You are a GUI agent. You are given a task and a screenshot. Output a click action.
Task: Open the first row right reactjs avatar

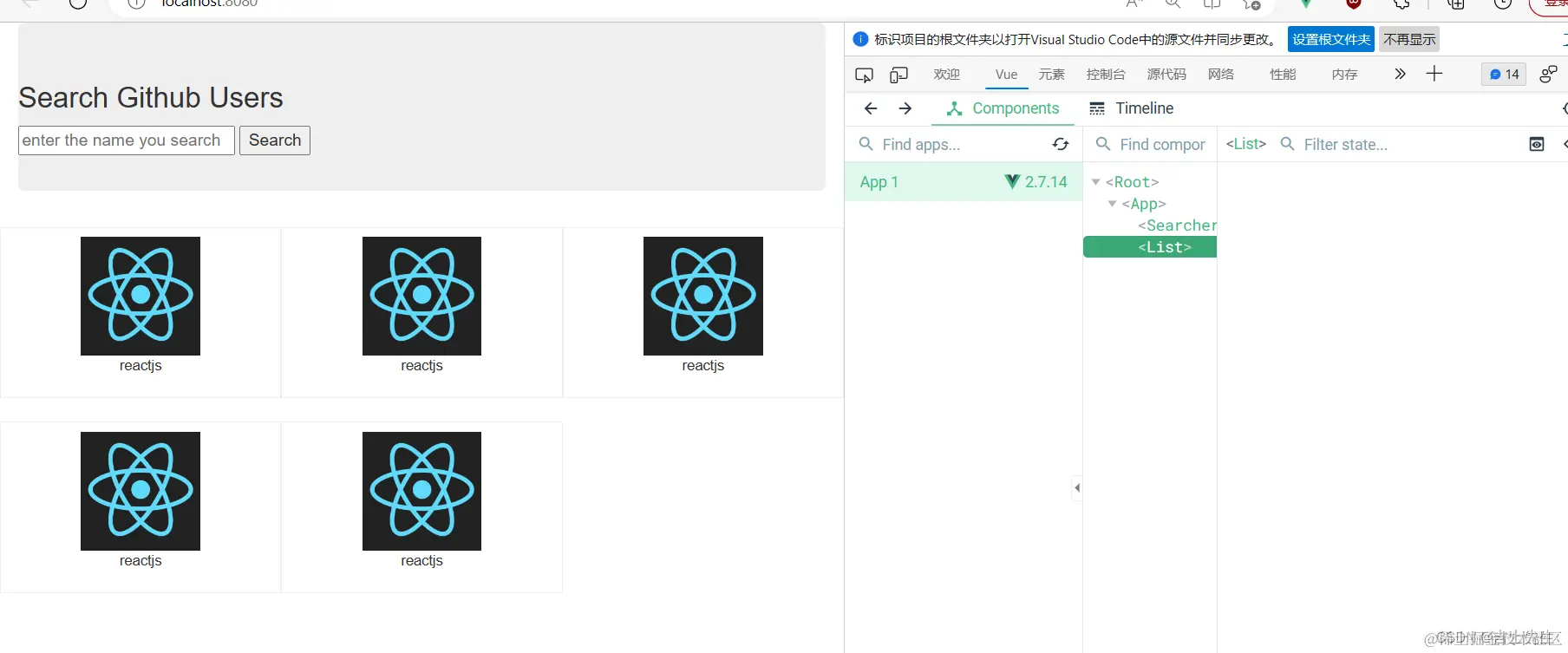[x=703, y=296]
